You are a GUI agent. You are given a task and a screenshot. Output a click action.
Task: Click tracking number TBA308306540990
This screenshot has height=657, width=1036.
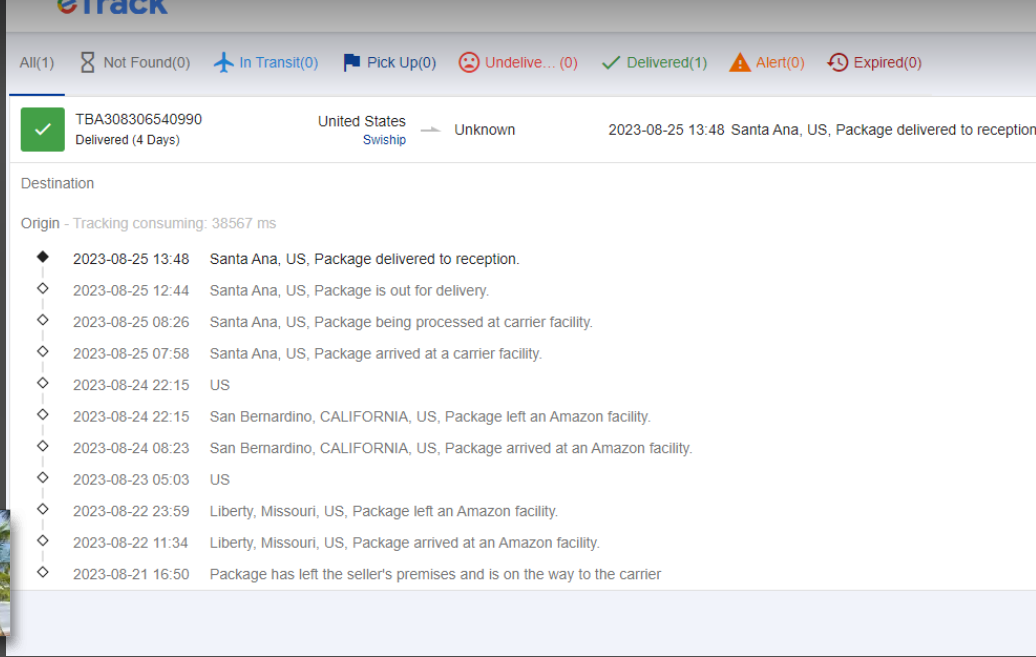(x=139, y=120)
